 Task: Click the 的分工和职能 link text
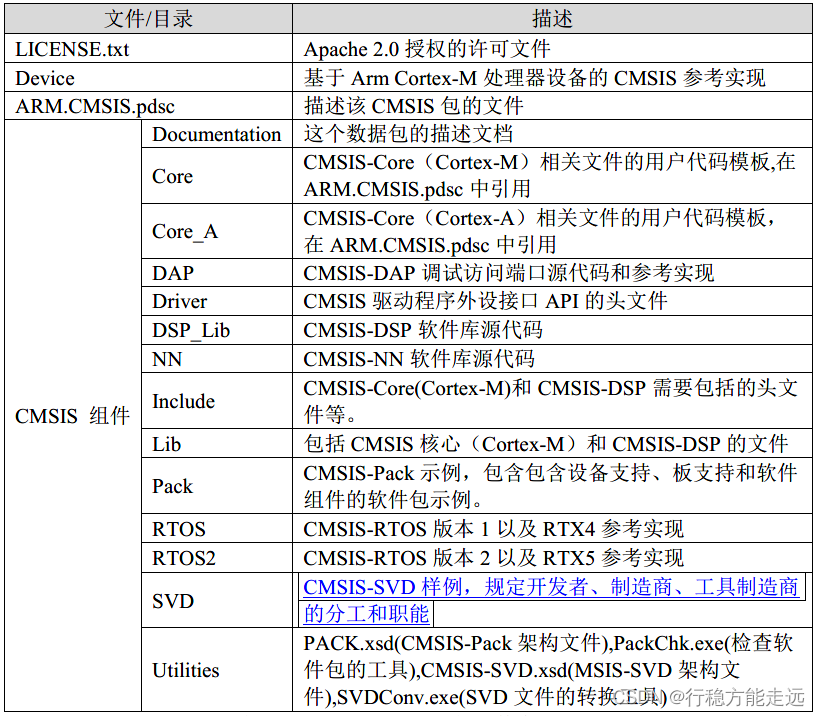366,613
